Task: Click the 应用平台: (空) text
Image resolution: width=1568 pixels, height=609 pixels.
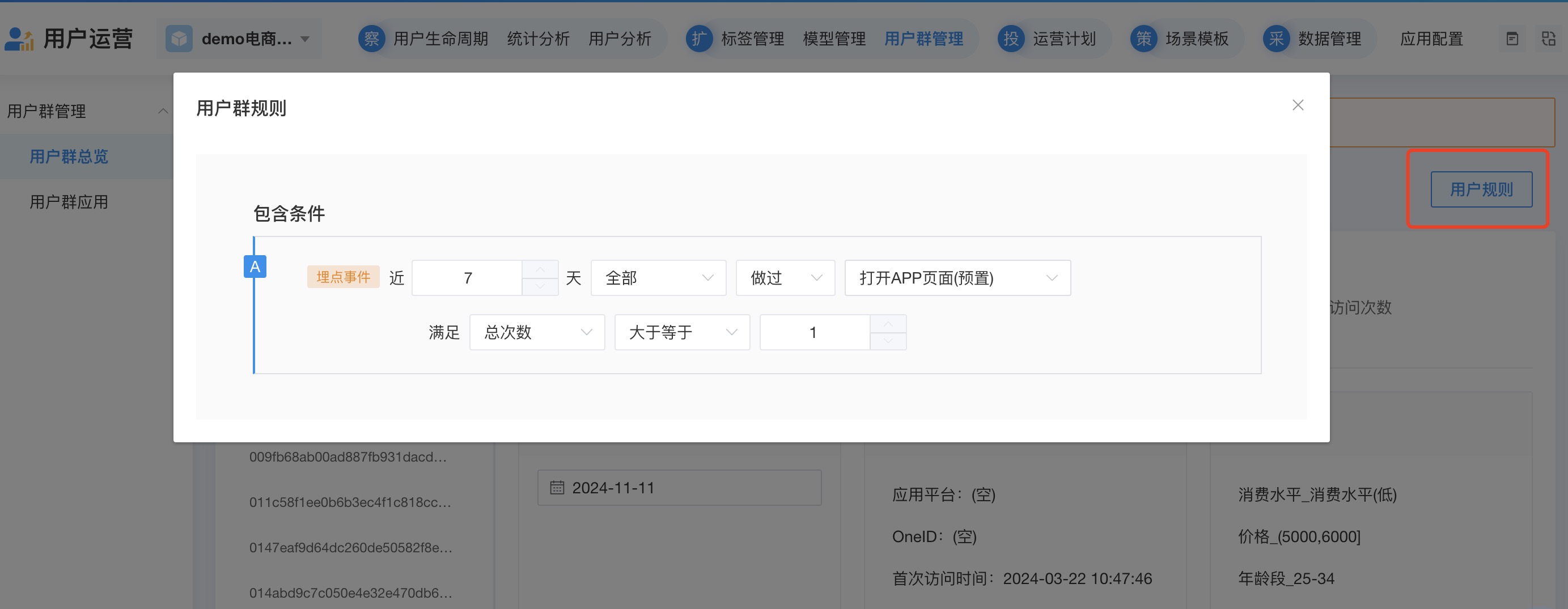Action: 943,494
